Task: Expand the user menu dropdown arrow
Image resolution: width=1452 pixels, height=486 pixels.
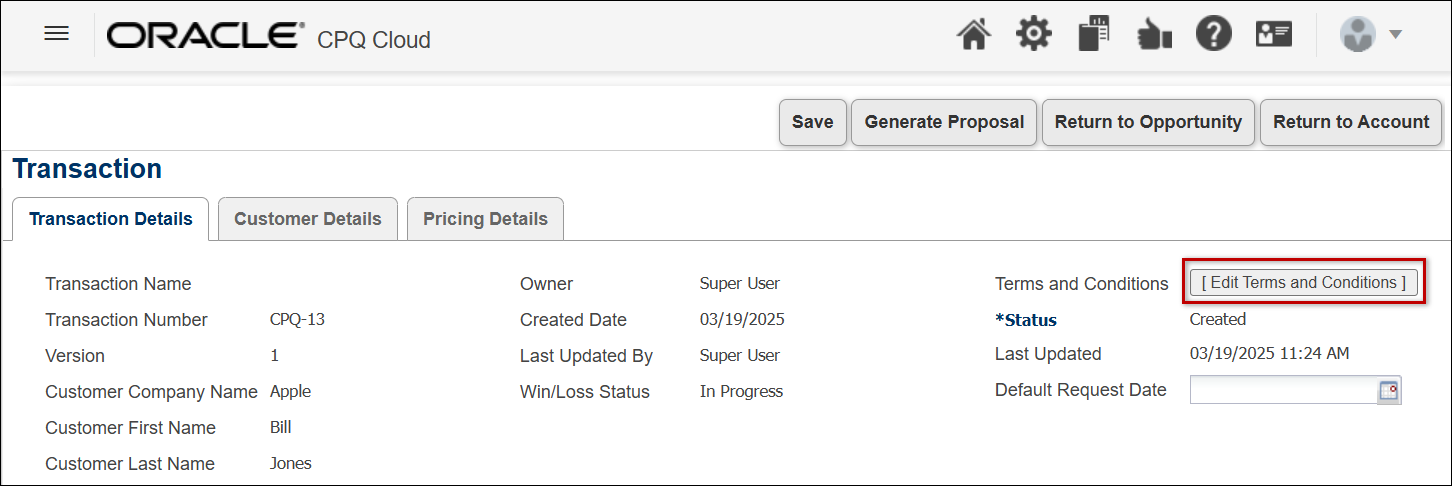Action: click(x=1396, y=35)
